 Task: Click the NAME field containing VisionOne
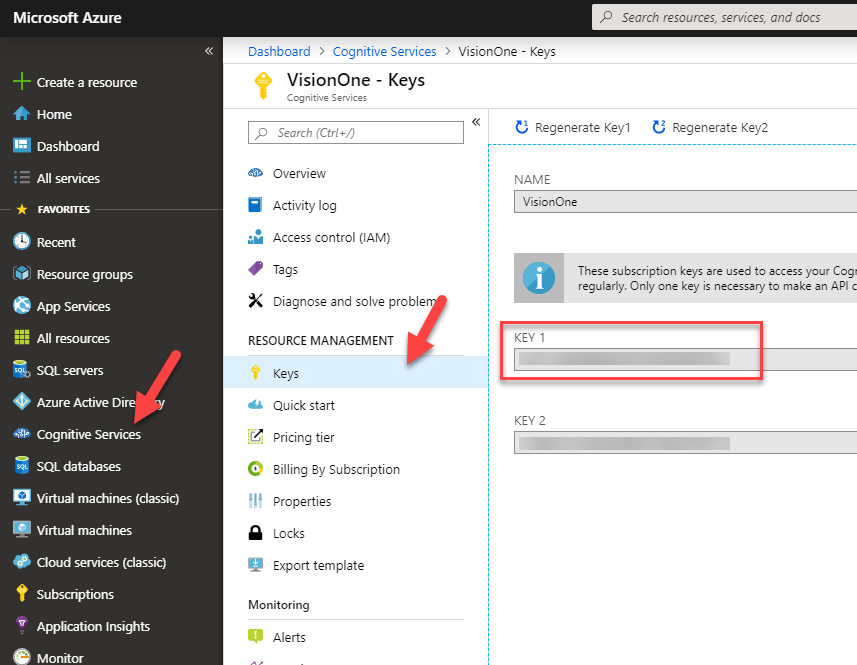[685, 202]
